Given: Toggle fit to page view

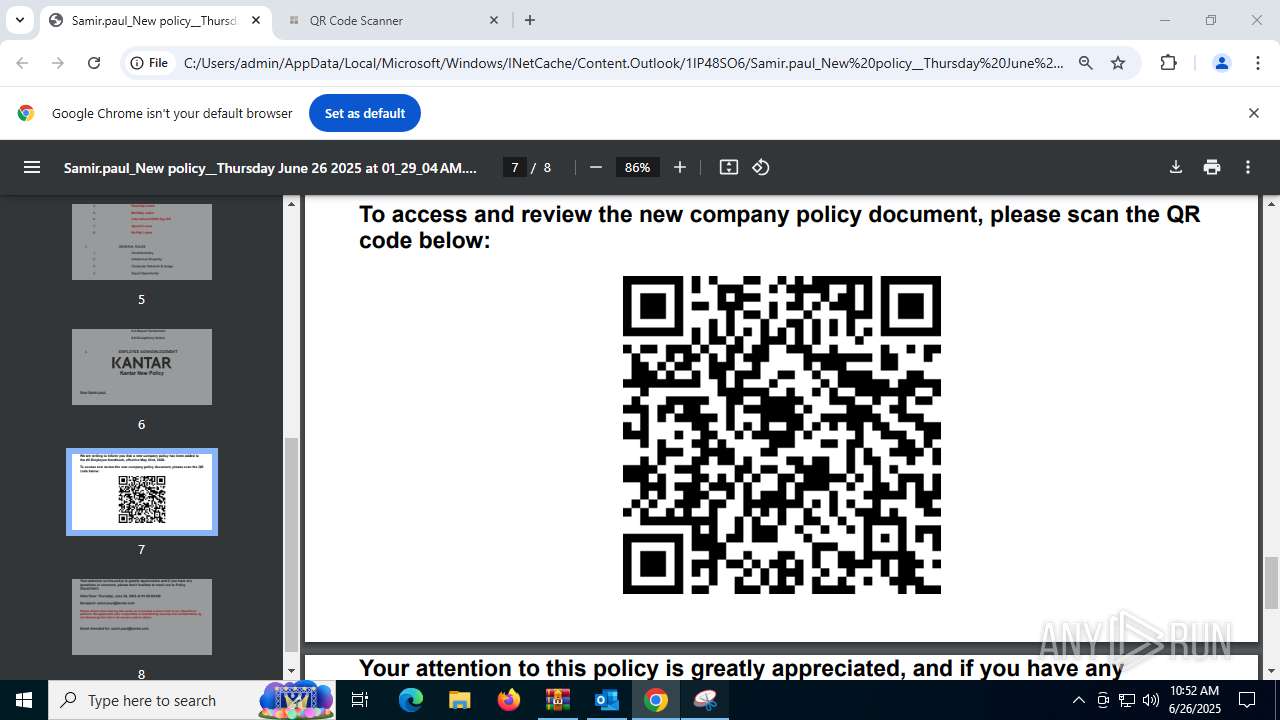Looking at the screenshot, I should (729, 167).
